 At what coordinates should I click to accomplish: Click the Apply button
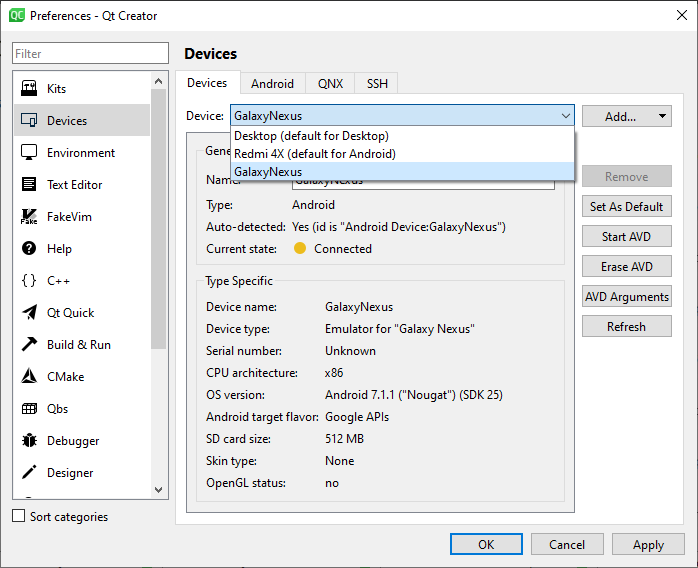tap(648, 544)
